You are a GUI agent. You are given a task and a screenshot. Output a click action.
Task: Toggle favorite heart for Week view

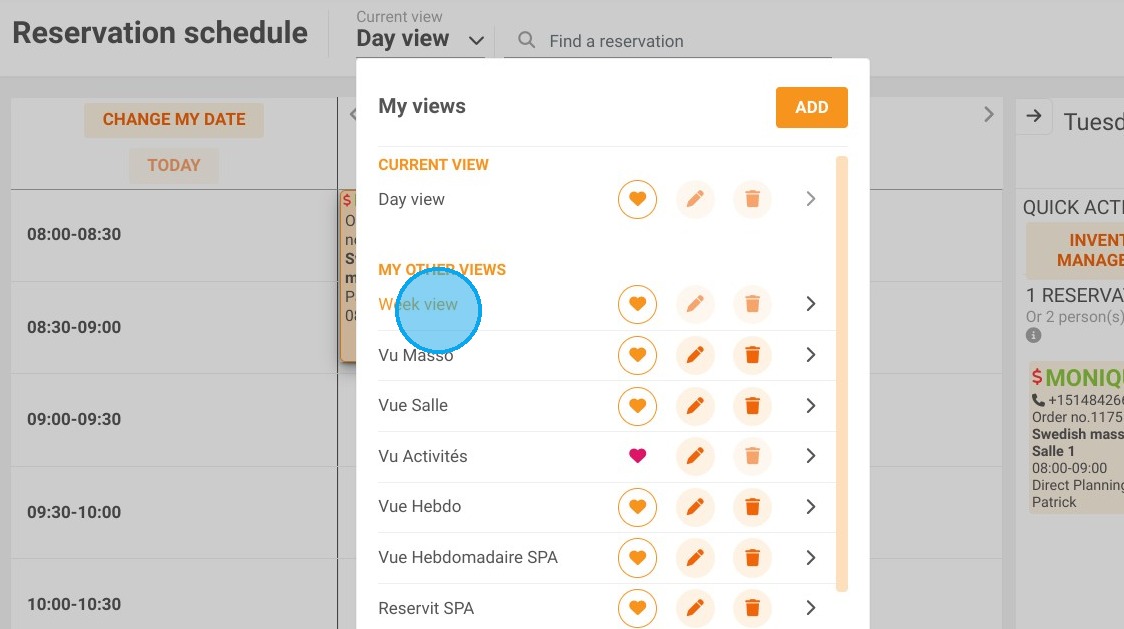pyautogui.click(x=637, y=304)
